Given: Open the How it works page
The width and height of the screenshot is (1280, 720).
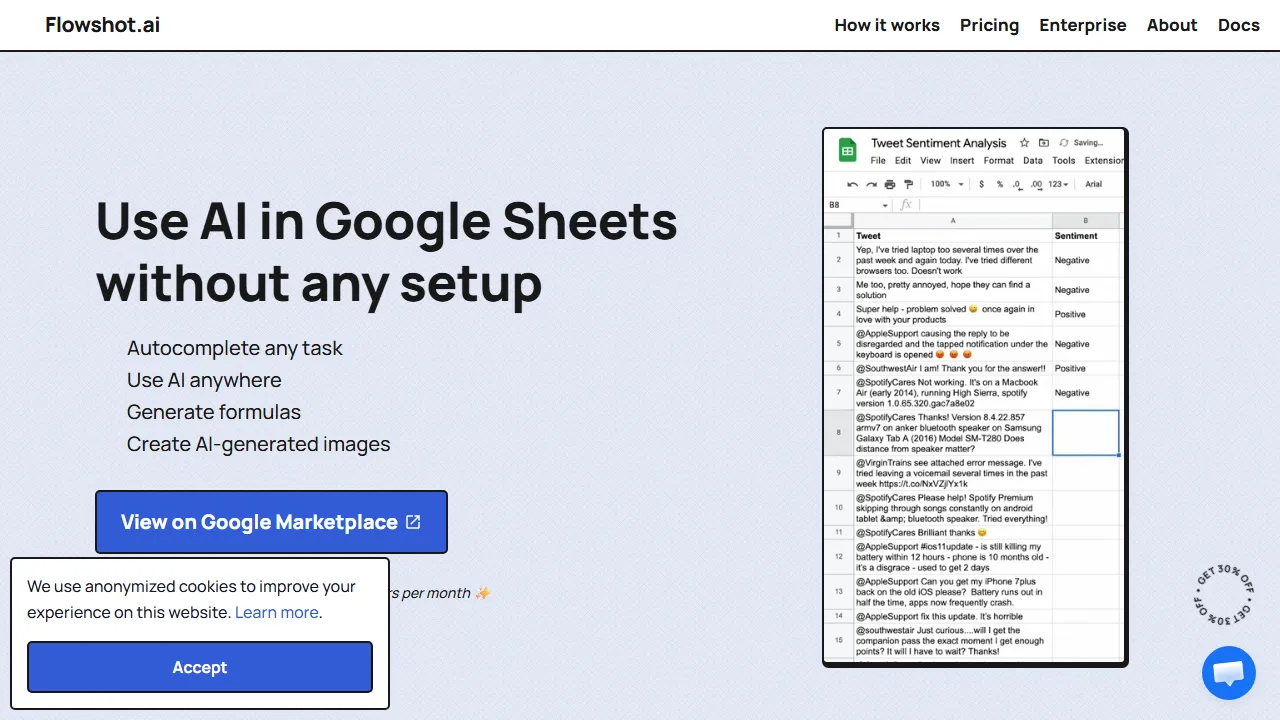Looking at the screenshot, I should pyautogui.click(x=887, y=25).
